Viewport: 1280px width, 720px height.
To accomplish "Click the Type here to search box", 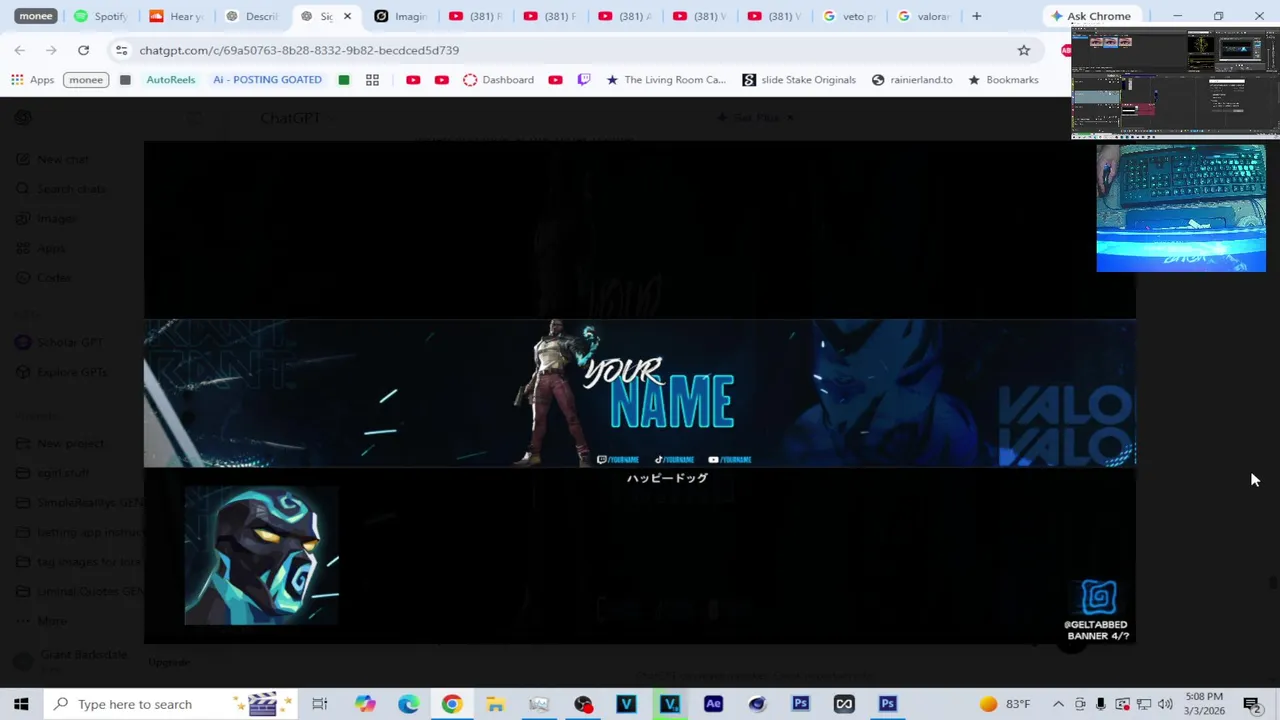I will click(170, 704).
